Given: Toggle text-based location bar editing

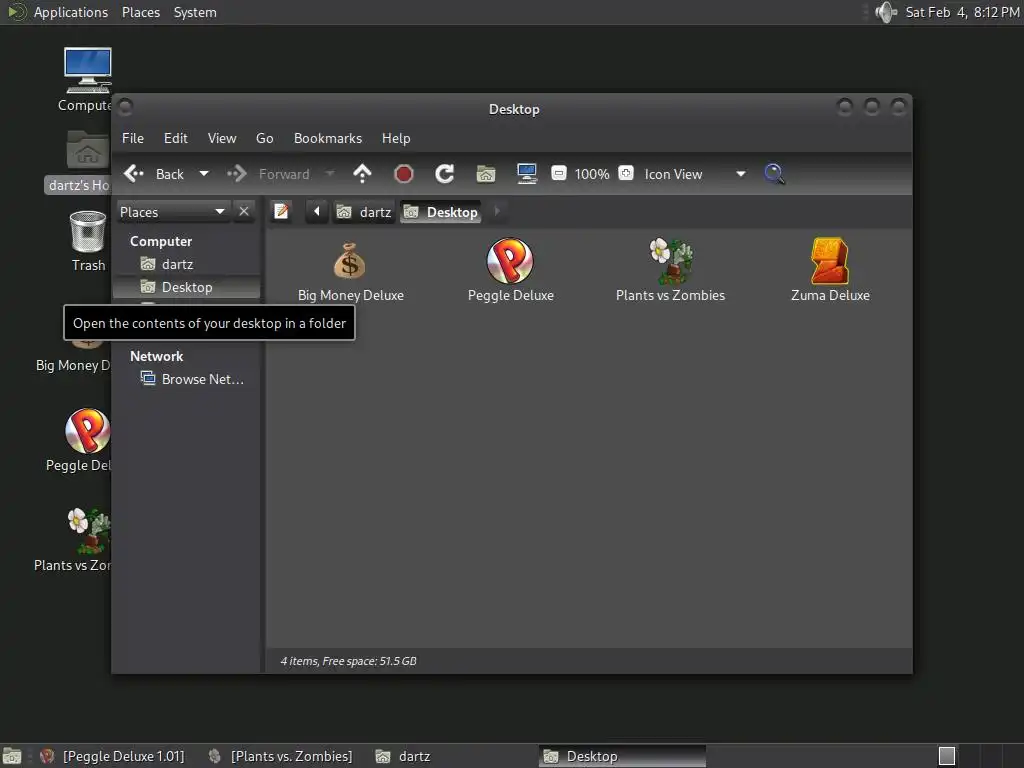Looking at the screenshot, I should pos(281,212).
